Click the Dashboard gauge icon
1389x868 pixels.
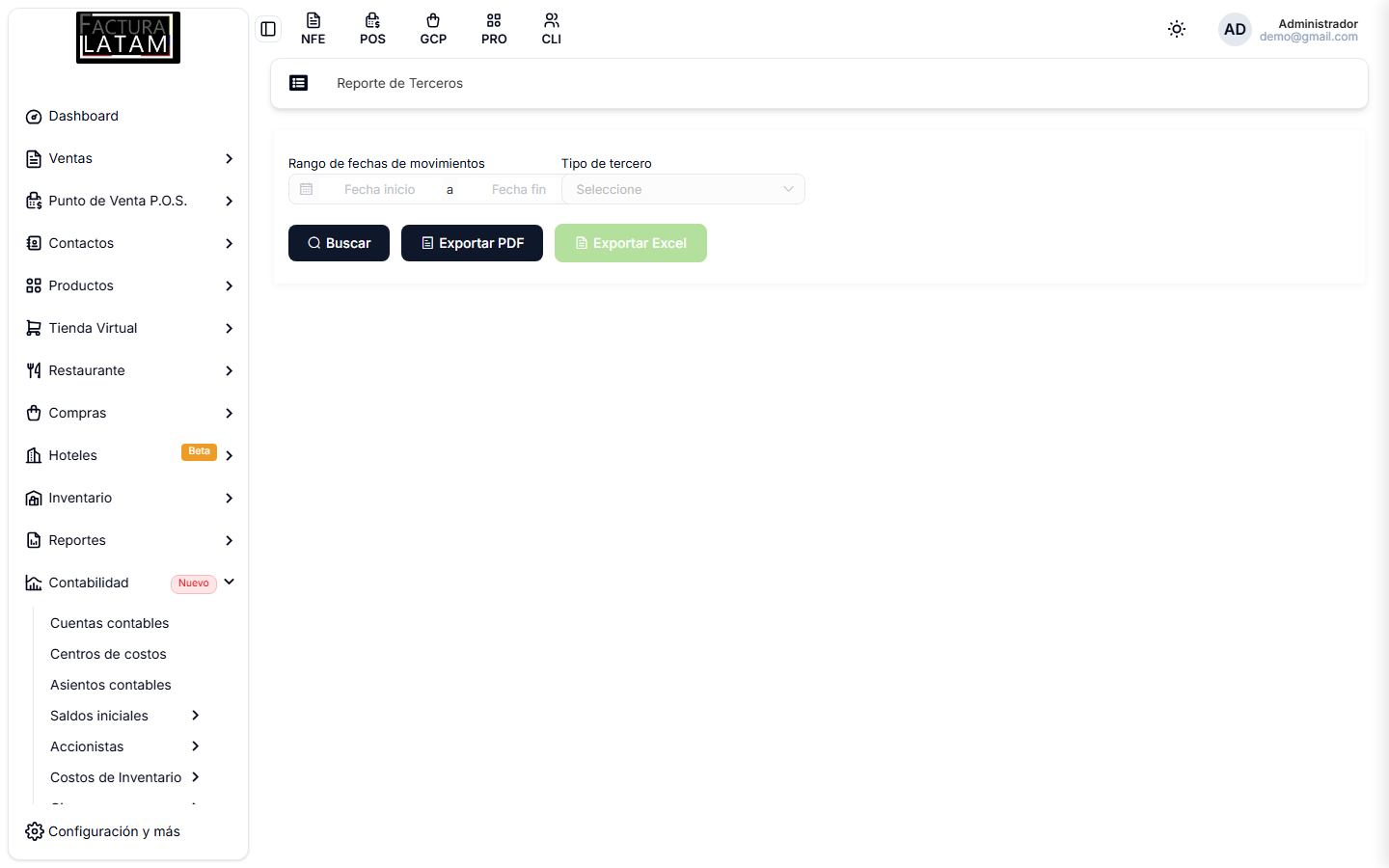(34, 117)
